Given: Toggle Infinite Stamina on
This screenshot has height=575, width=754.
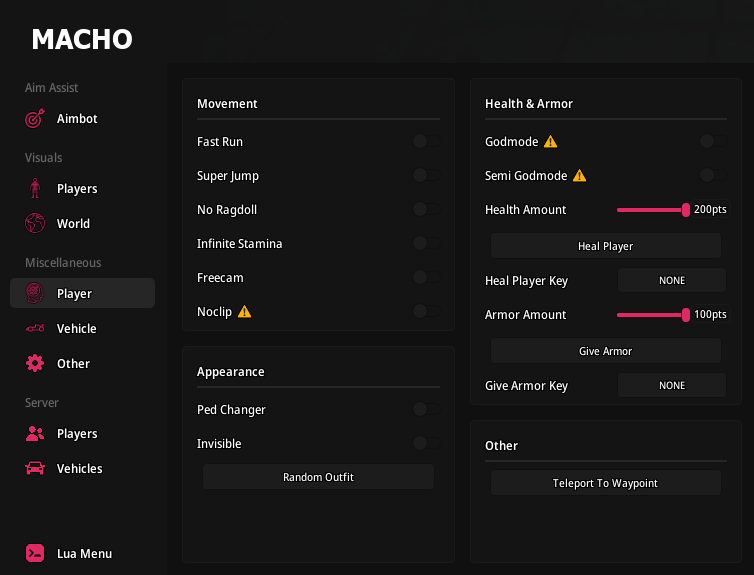Looking at the screenshot, I should point(426,244).
